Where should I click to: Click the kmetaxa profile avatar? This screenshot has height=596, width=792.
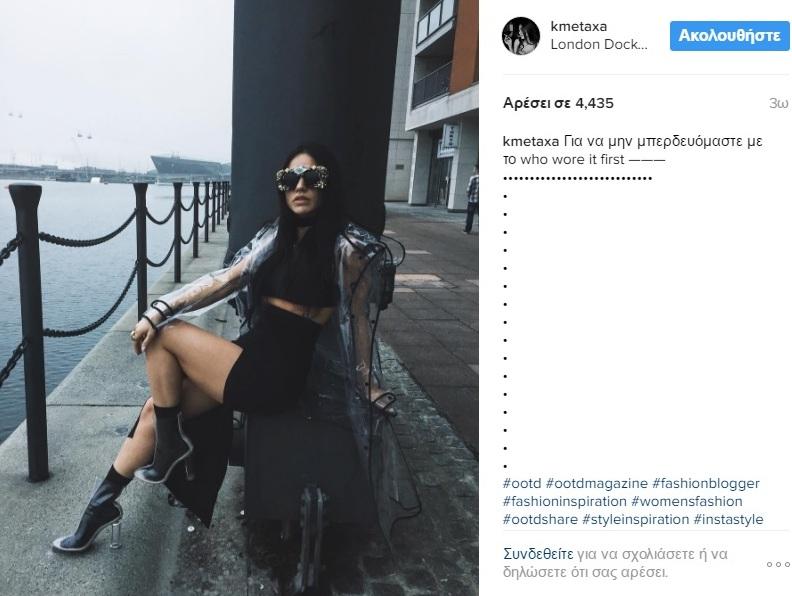click(521, 36)
